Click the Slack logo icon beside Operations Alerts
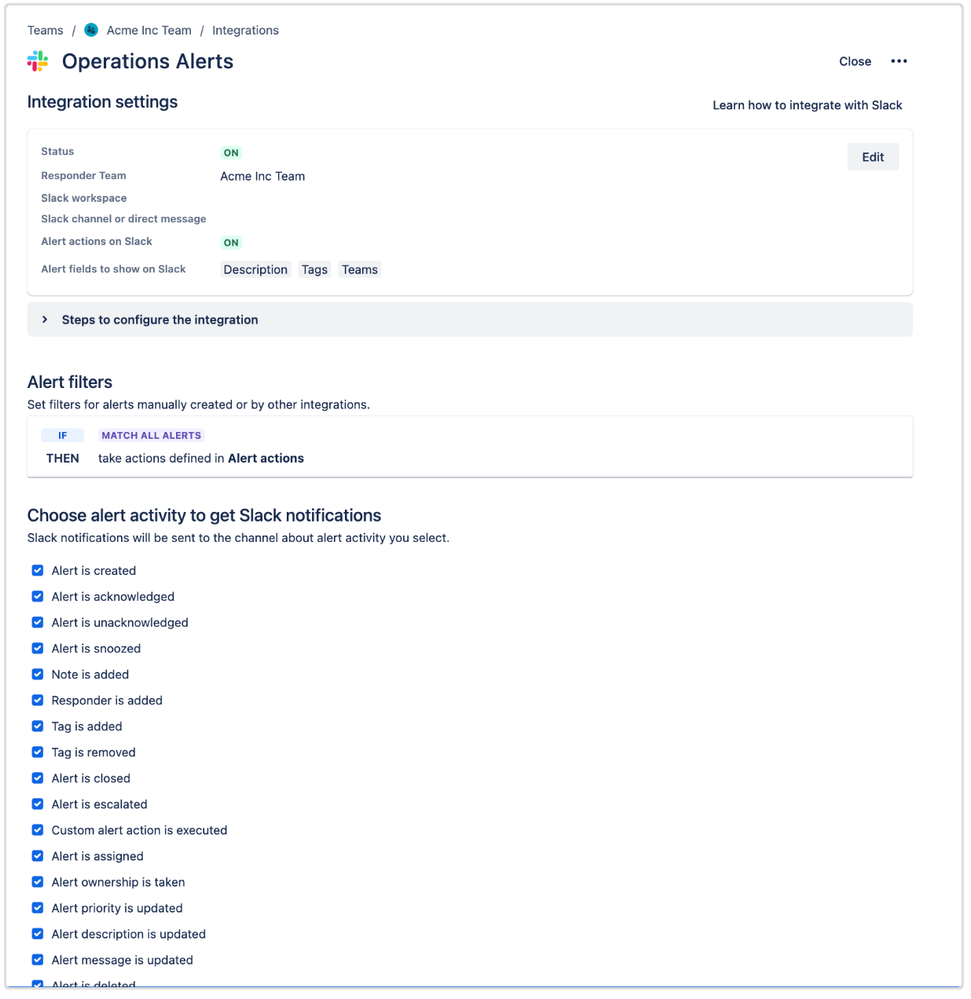 pos(38,61)
